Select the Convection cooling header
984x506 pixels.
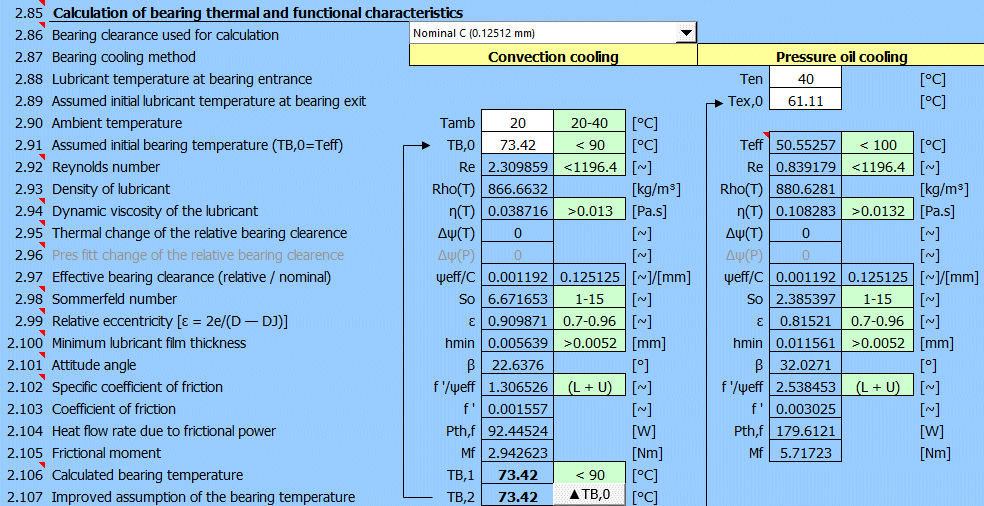(x=552, y=57)
